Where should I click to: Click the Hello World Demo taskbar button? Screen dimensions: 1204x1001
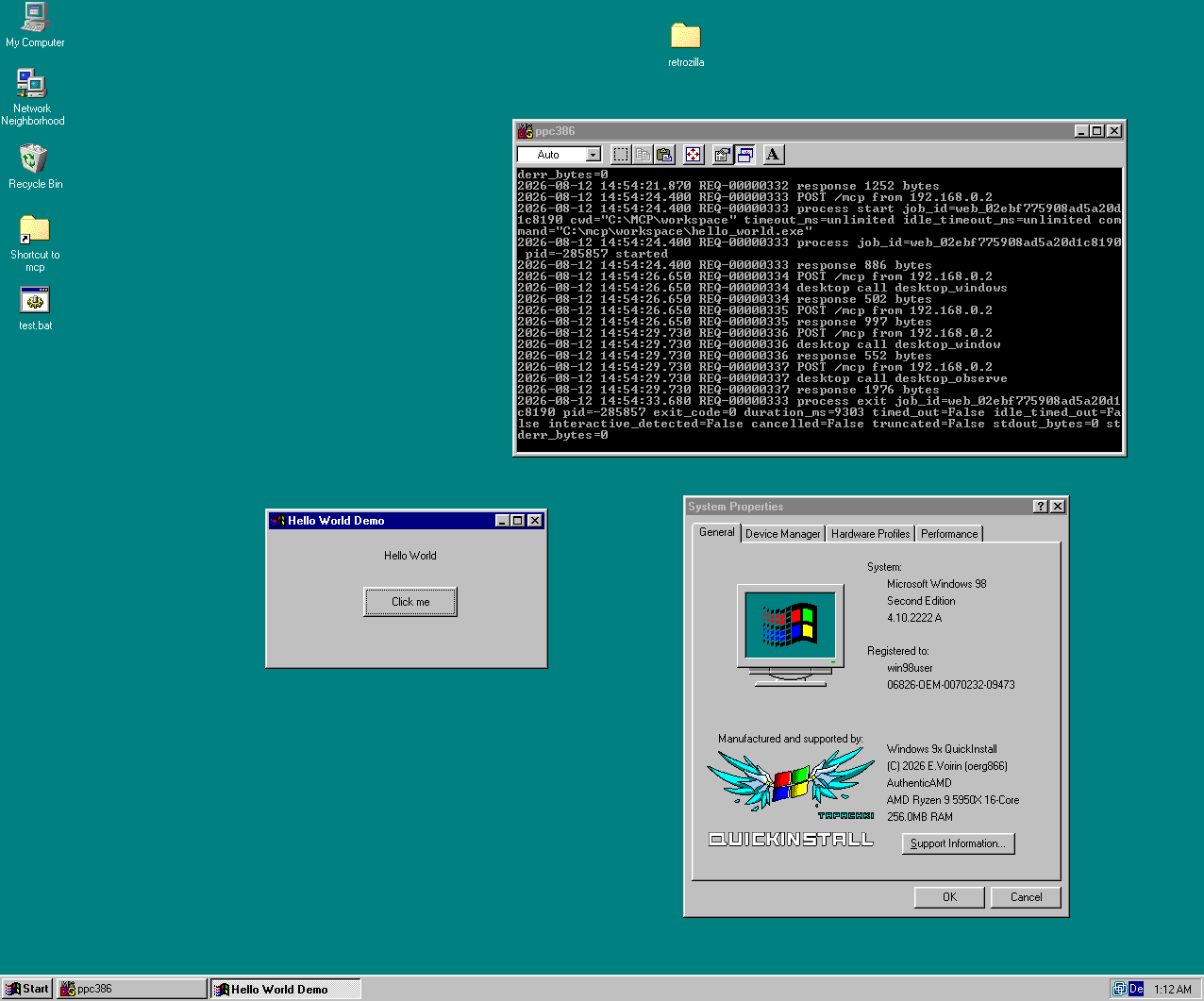point(285,989)
